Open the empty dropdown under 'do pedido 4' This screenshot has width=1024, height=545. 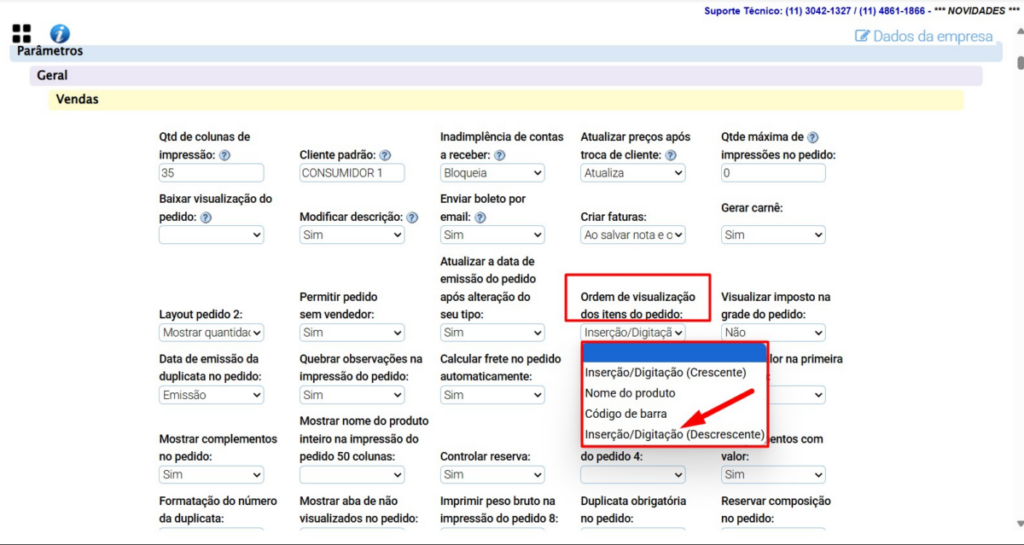click(x=633, y=475)
